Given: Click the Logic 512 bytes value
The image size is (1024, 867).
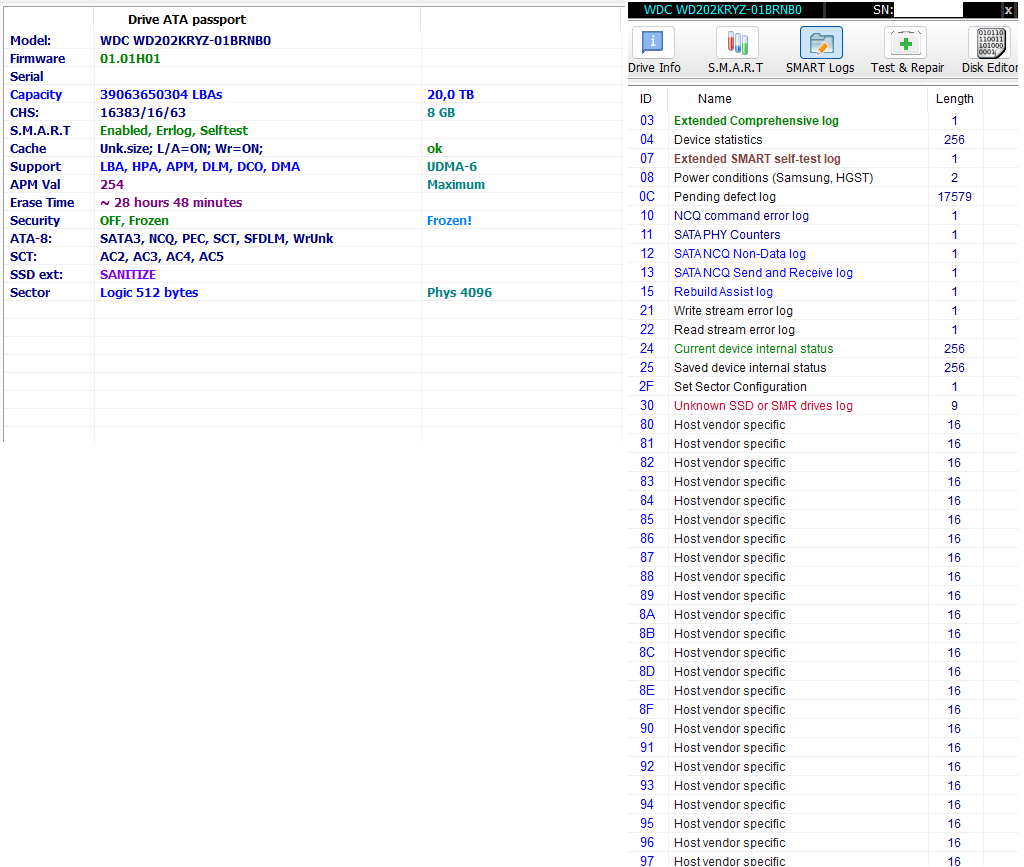Looking at the screenshot, I should tap(149, 292).
